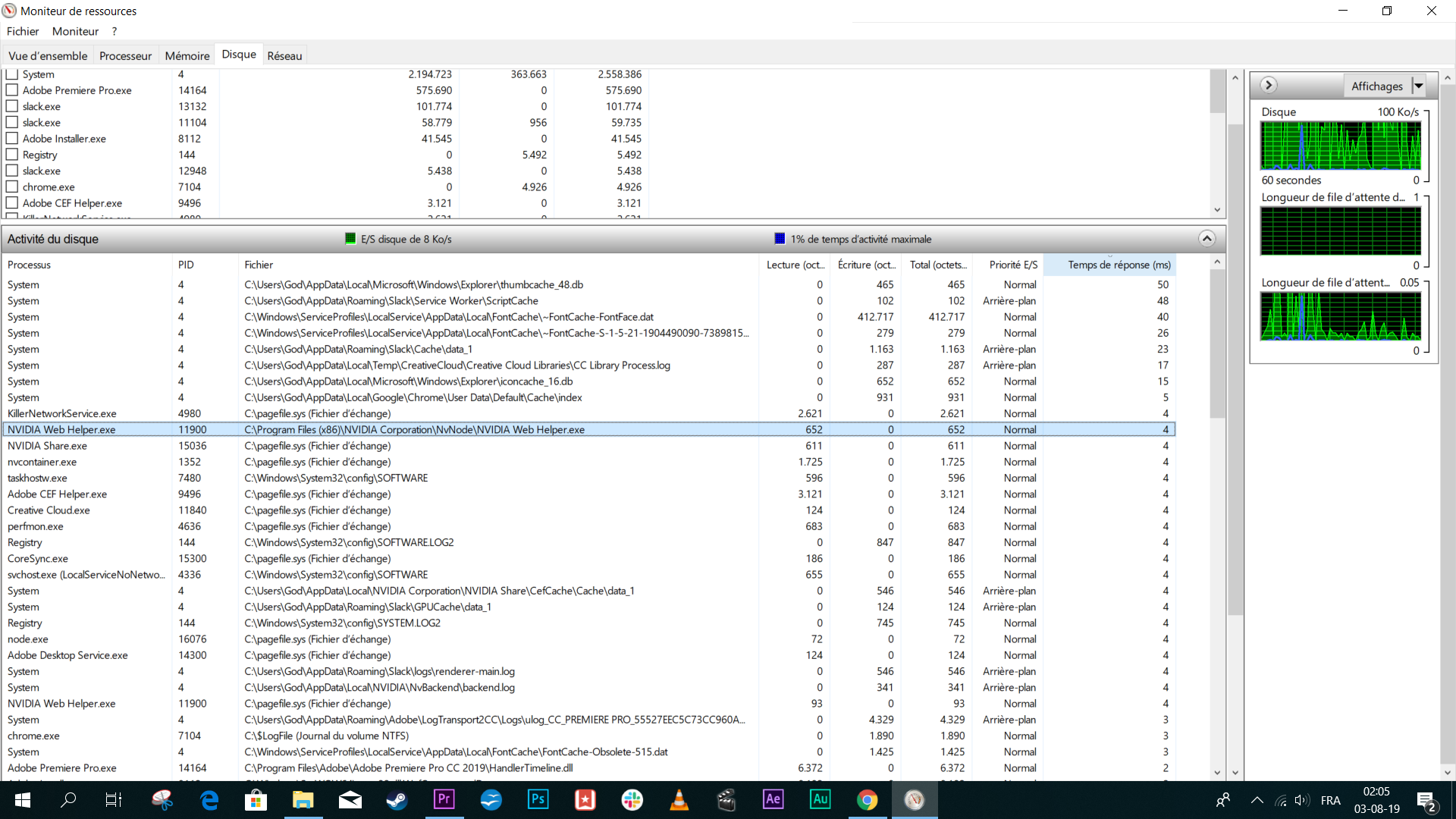The image size is (1456, 819).
Task: Open the Affichages dropdown arrow
Action: [x=1418, y=86]
